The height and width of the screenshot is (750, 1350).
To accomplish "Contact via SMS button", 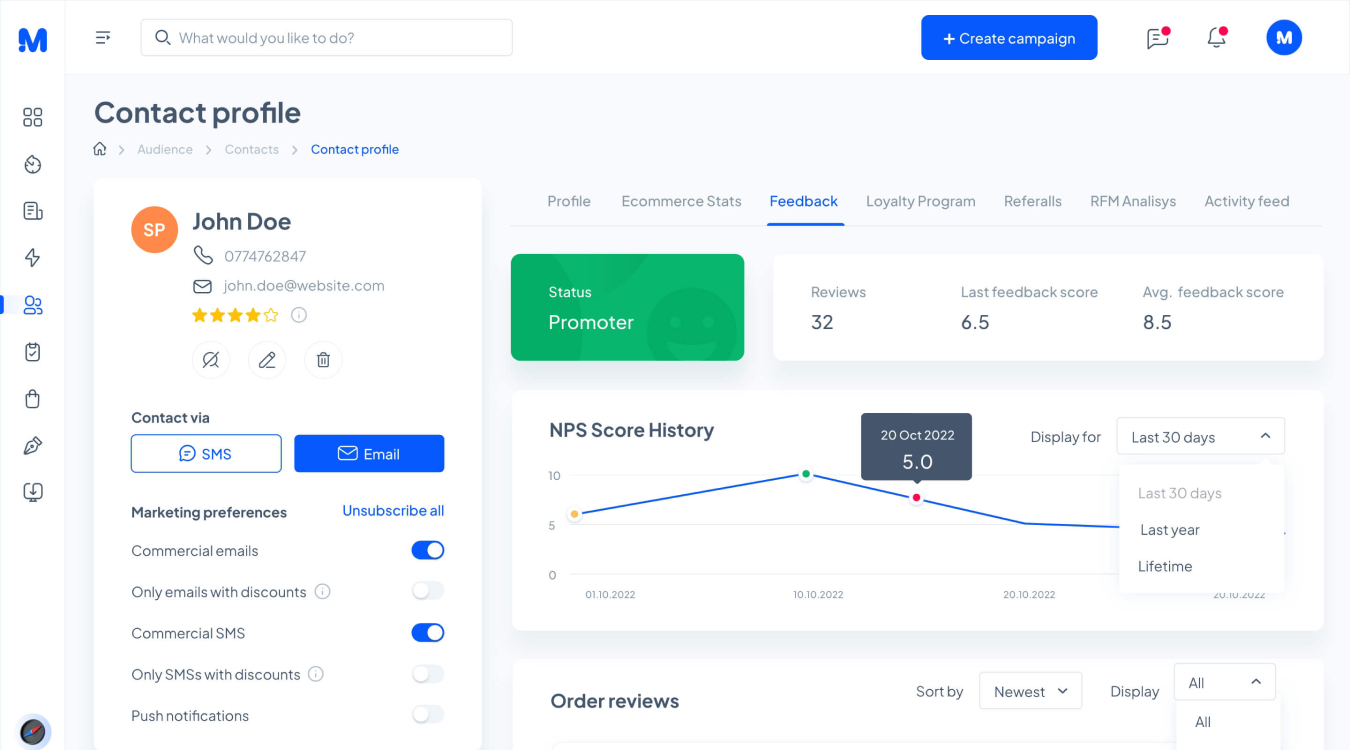I will pyautogui.click(x=206, y=454).
